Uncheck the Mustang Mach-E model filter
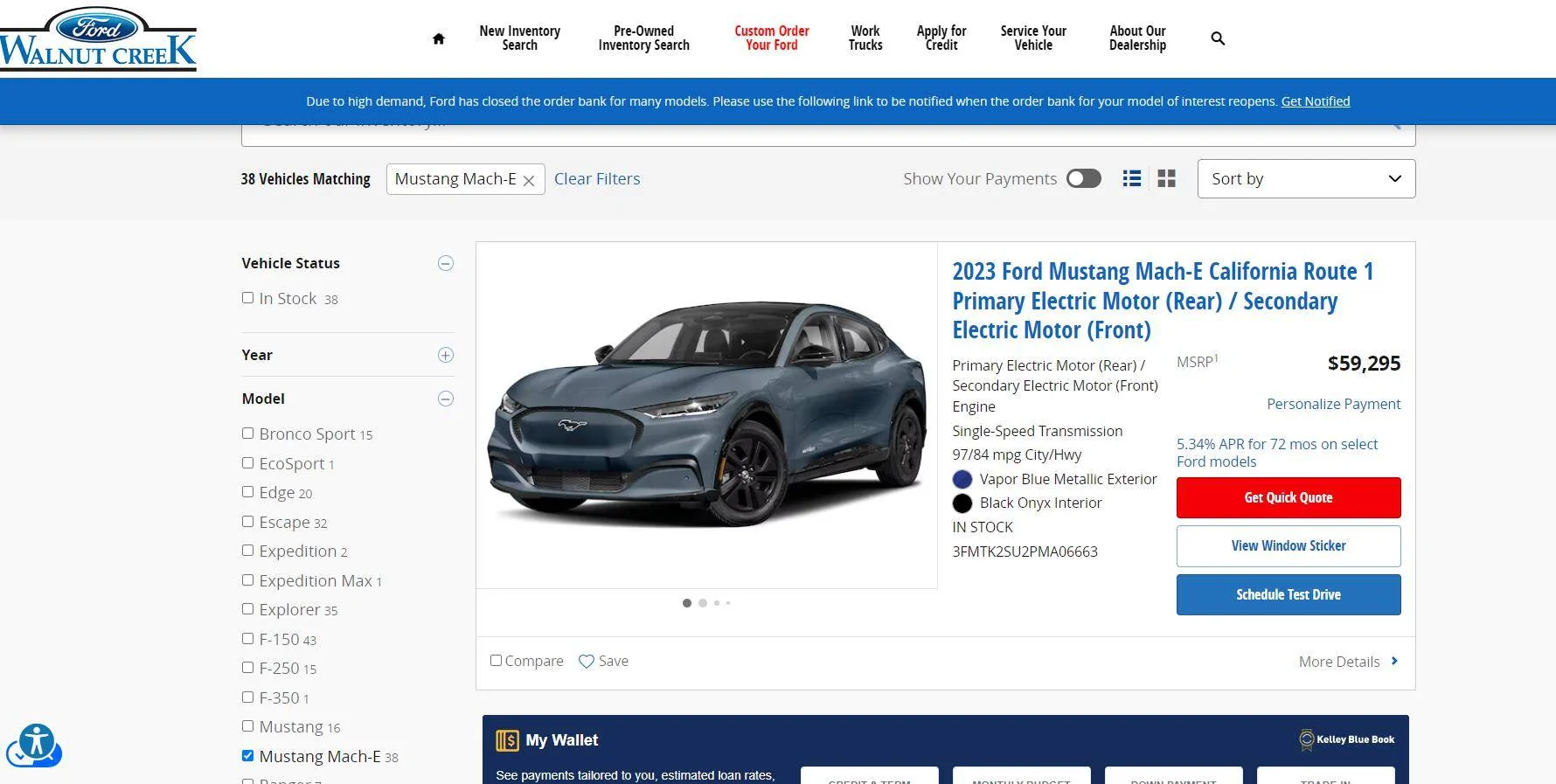 (247, 756)
